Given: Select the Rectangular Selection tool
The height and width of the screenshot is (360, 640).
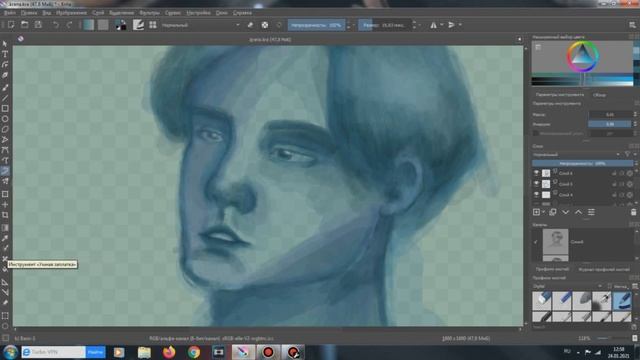Looking at the screenshot, I should [x=5, y=316].
